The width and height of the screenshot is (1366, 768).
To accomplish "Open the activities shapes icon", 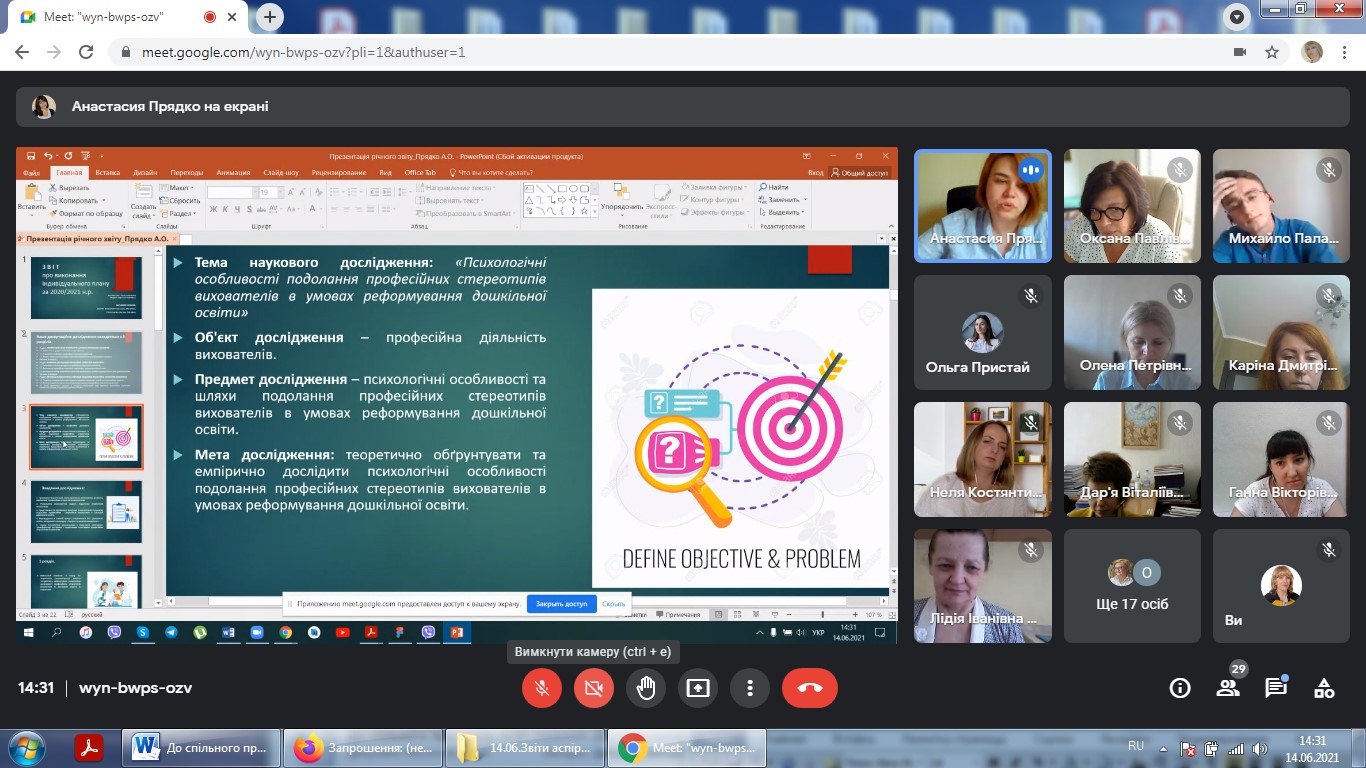I will tap(1324, 688).
